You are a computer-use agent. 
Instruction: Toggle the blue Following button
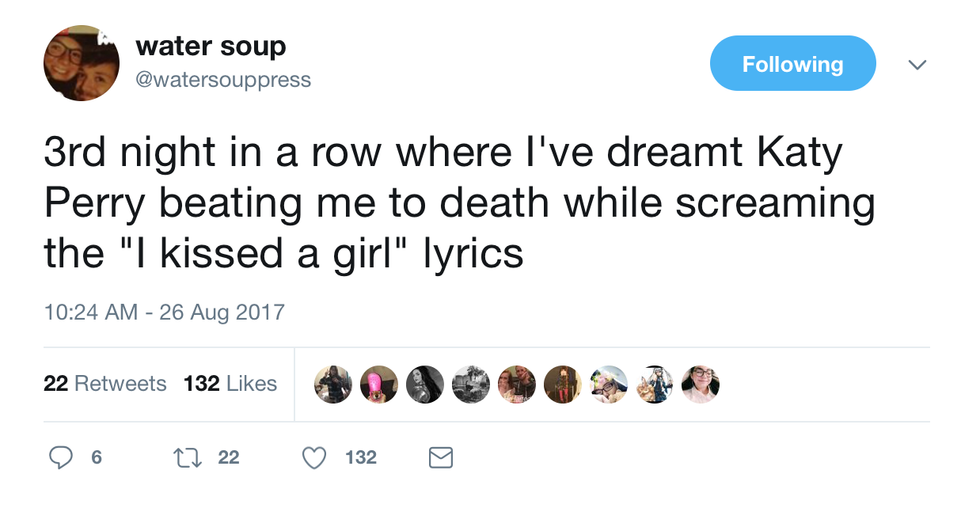(793, 64)
